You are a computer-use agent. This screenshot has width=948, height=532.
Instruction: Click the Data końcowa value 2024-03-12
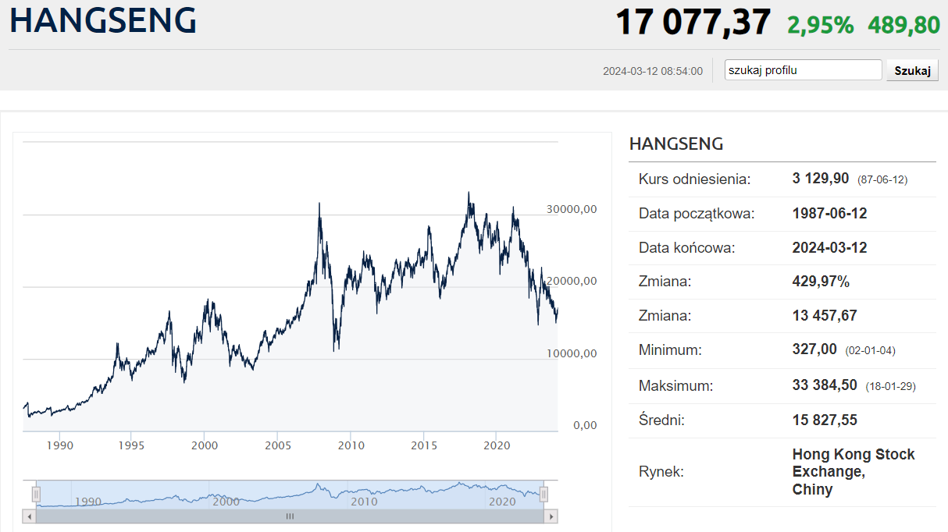830,248
